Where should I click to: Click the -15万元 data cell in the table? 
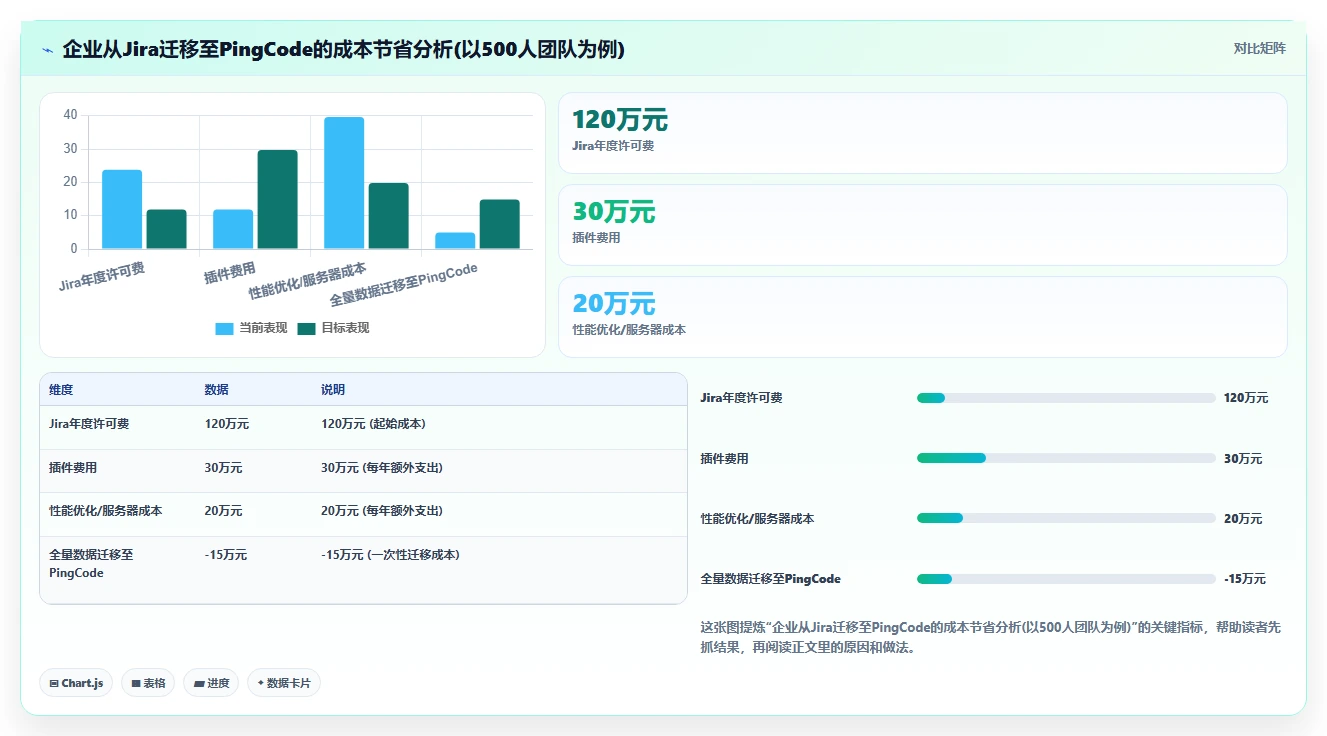coord(226,554)
